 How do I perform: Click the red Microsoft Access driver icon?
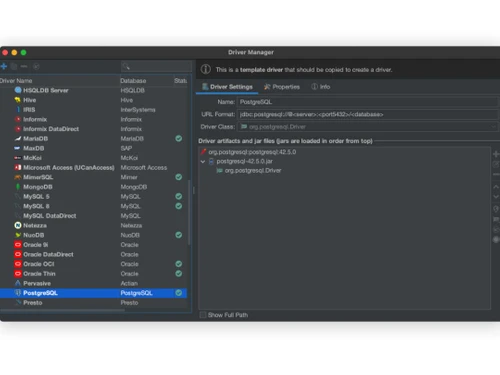[x=18, y=167]
